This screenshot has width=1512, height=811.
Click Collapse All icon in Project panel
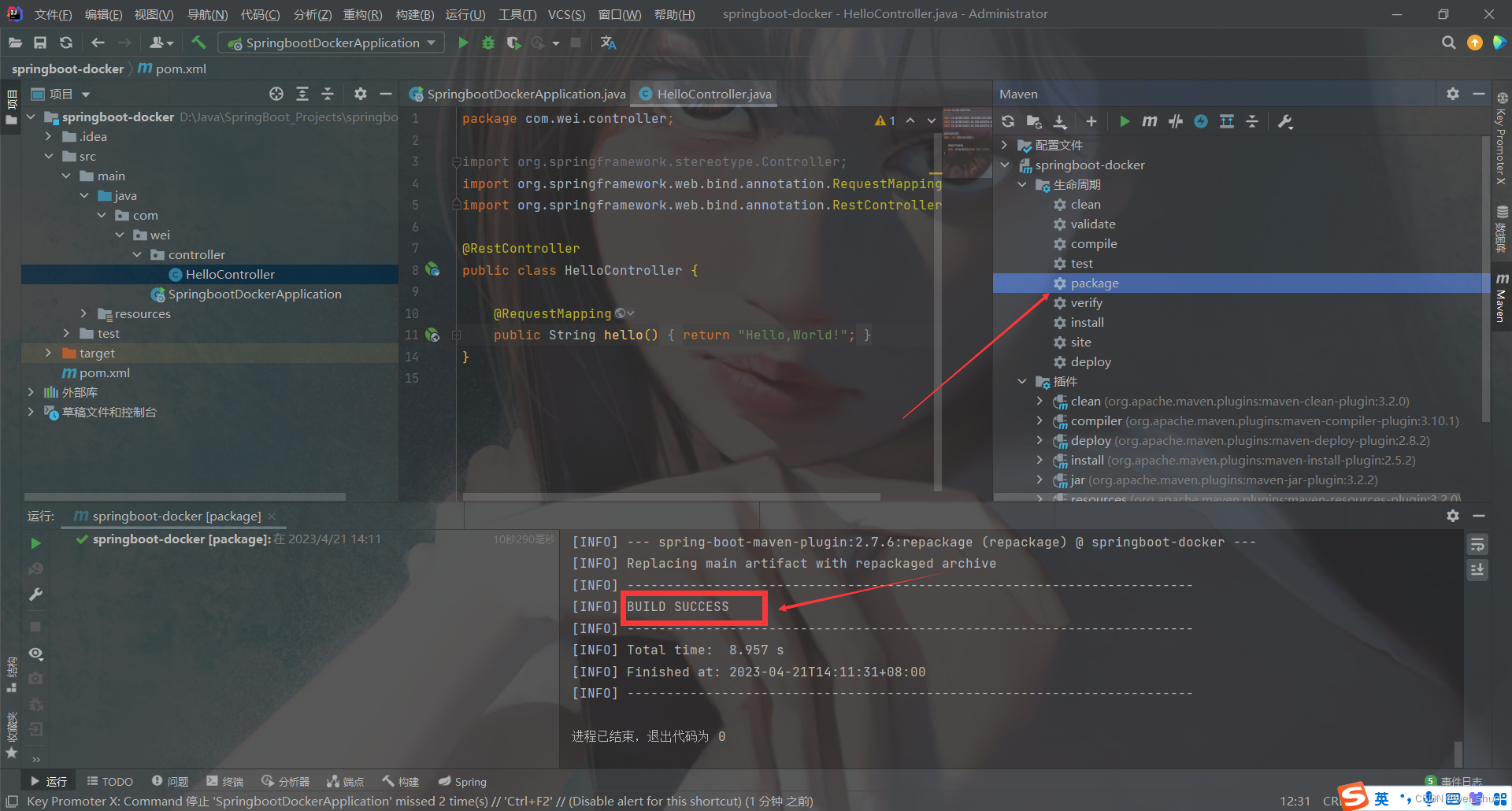[328, 94]
